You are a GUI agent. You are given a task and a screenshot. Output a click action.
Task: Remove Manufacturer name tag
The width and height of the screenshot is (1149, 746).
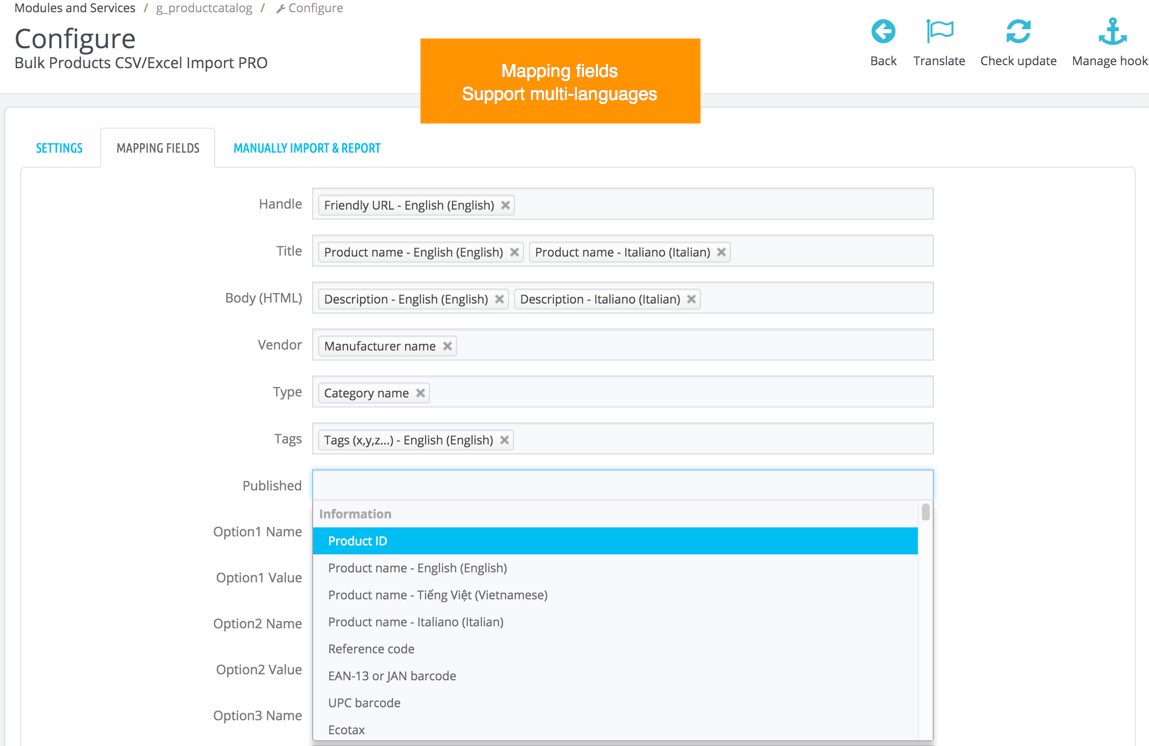(x=448, y=346)
